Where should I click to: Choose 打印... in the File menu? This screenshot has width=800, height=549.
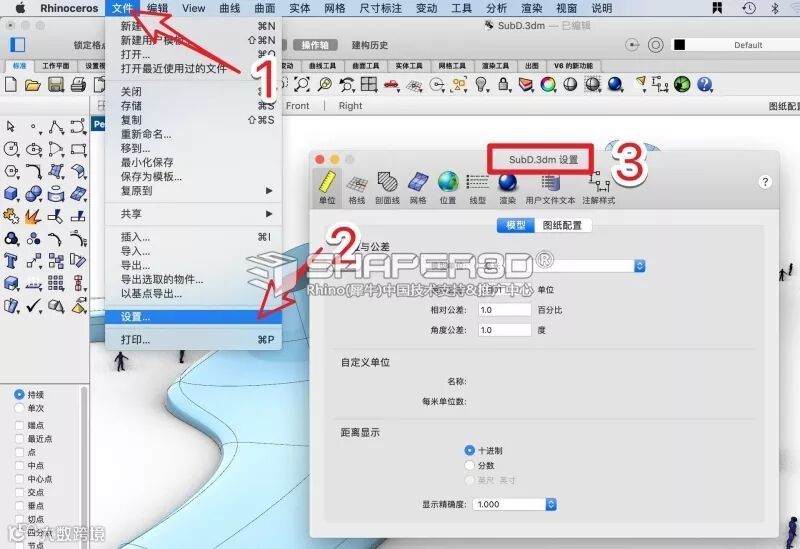click(193, 340)
